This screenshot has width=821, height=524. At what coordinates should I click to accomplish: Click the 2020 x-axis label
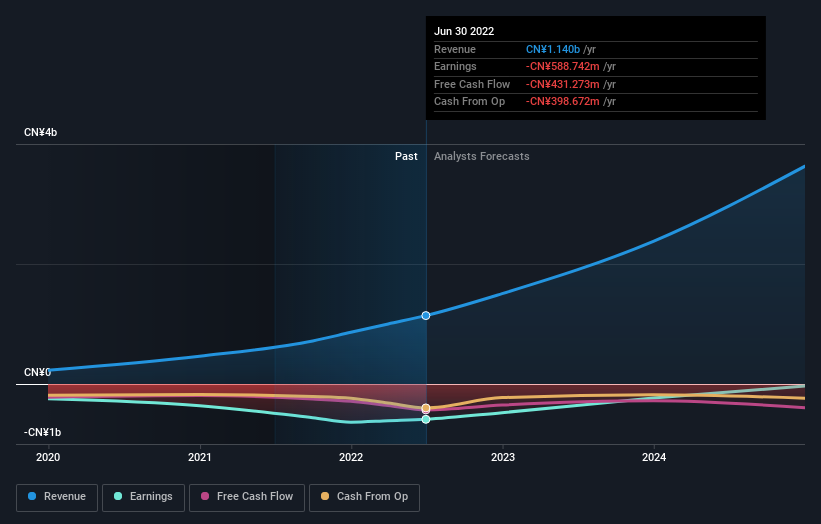(x=48, y=457)
